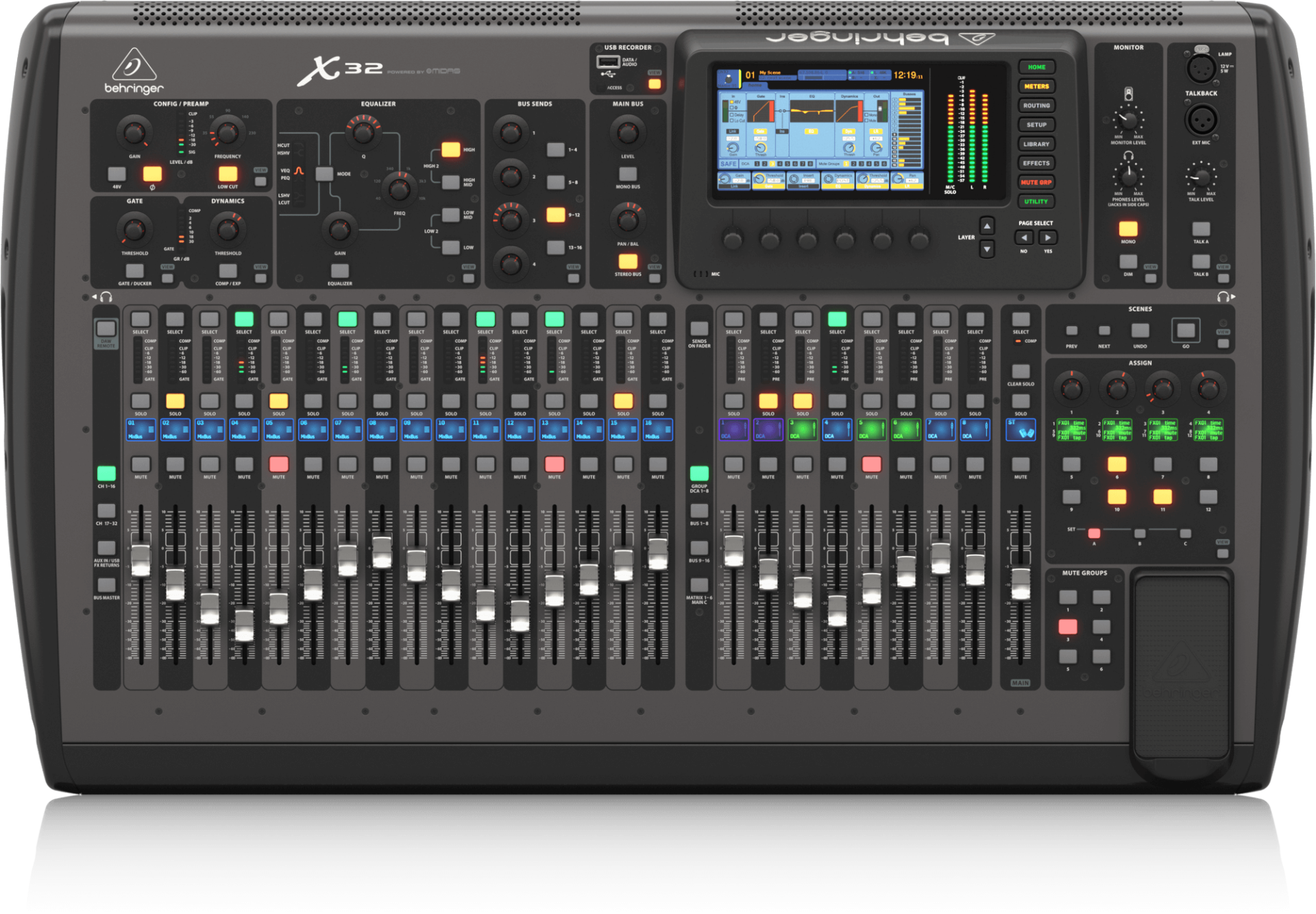
Task: Open the HOME screen button
Action: tap(1036, 67)
